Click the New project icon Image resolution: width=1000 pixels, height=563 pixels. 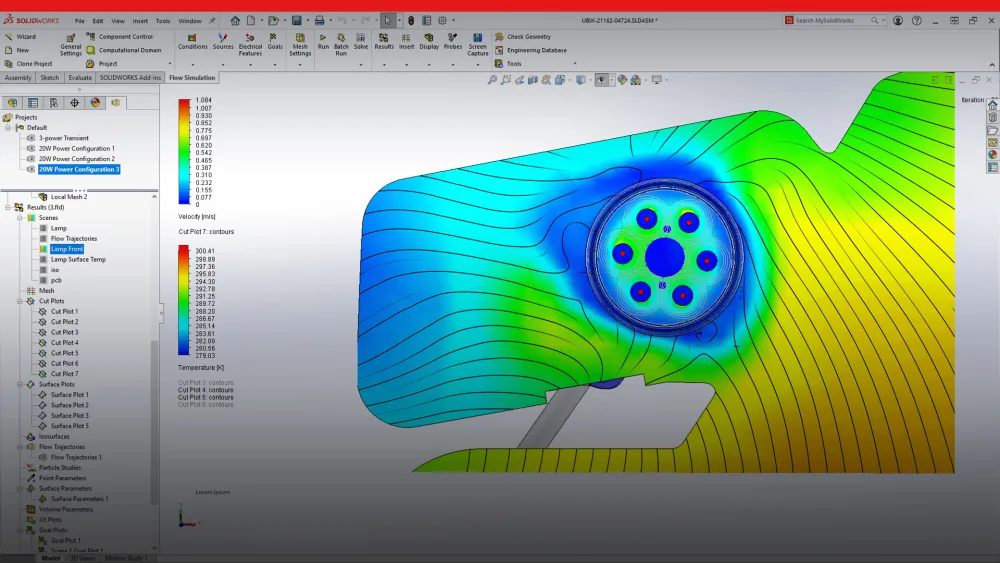pos(9,50)
